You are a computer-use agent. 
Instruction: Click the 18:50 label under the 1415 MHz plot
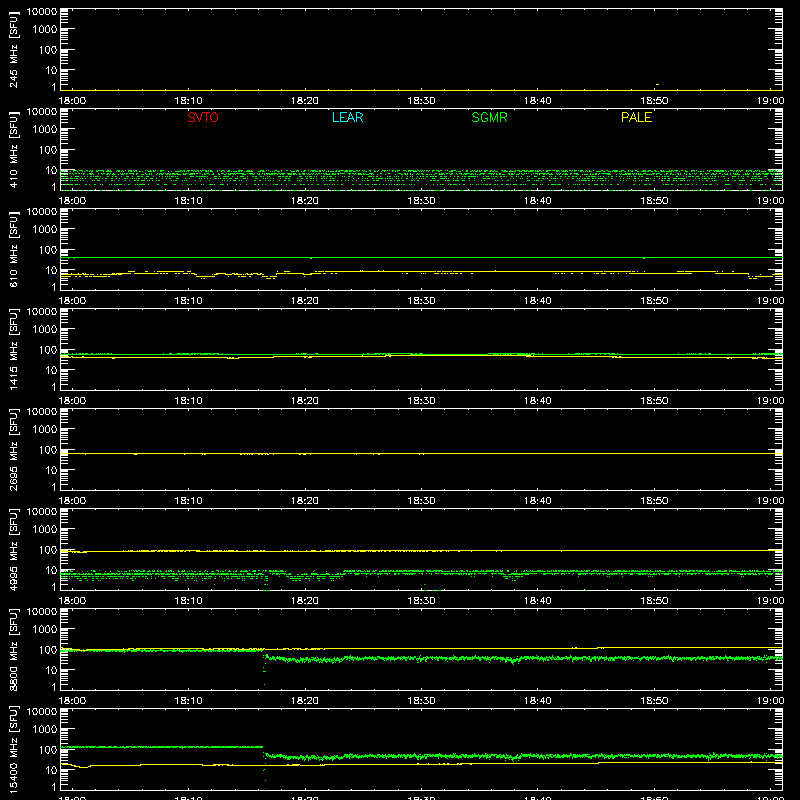pyautogui.click(x=655, y=401)
